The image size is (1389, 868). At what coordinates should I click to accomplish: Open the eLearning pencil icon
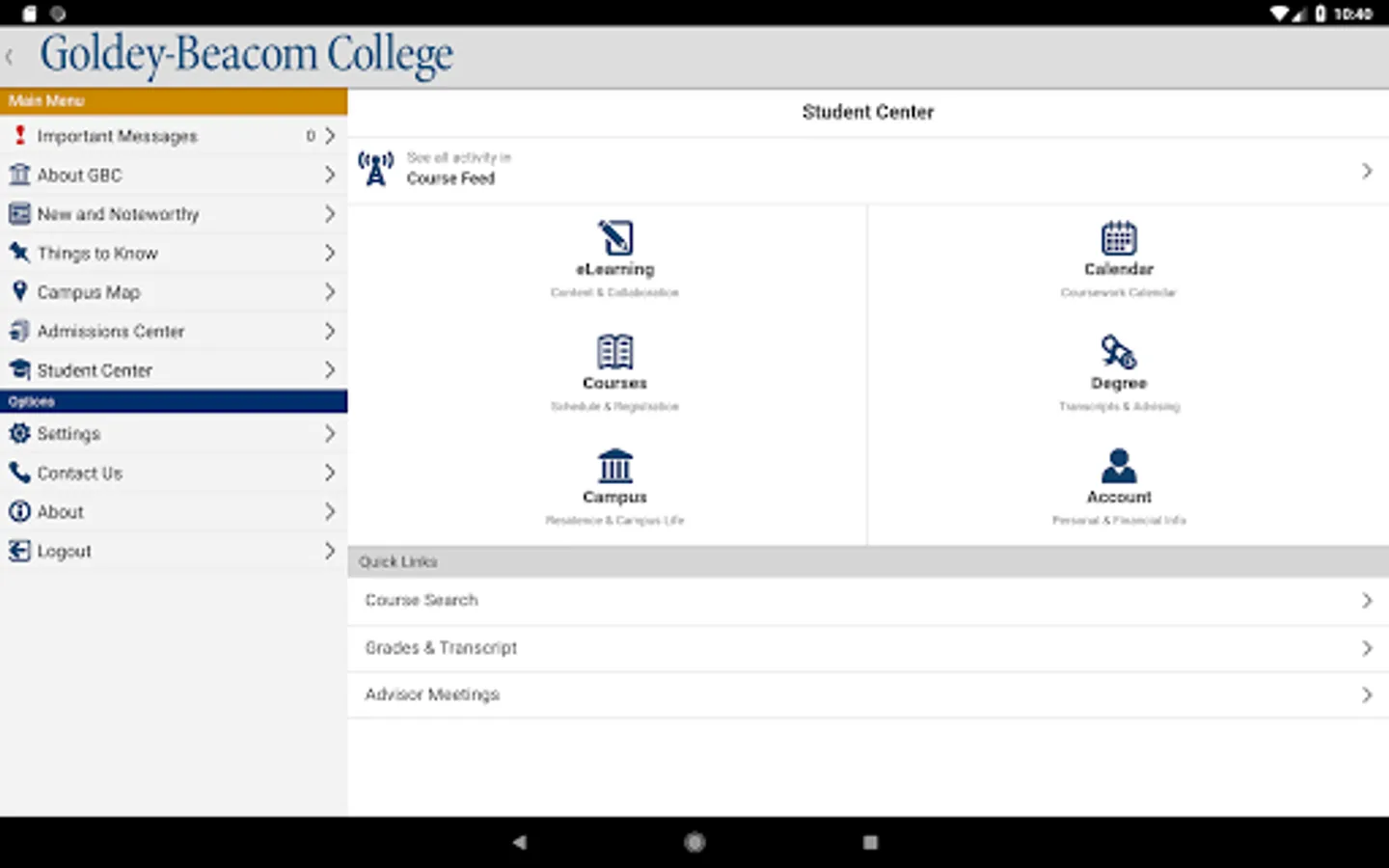pos(615,237)
